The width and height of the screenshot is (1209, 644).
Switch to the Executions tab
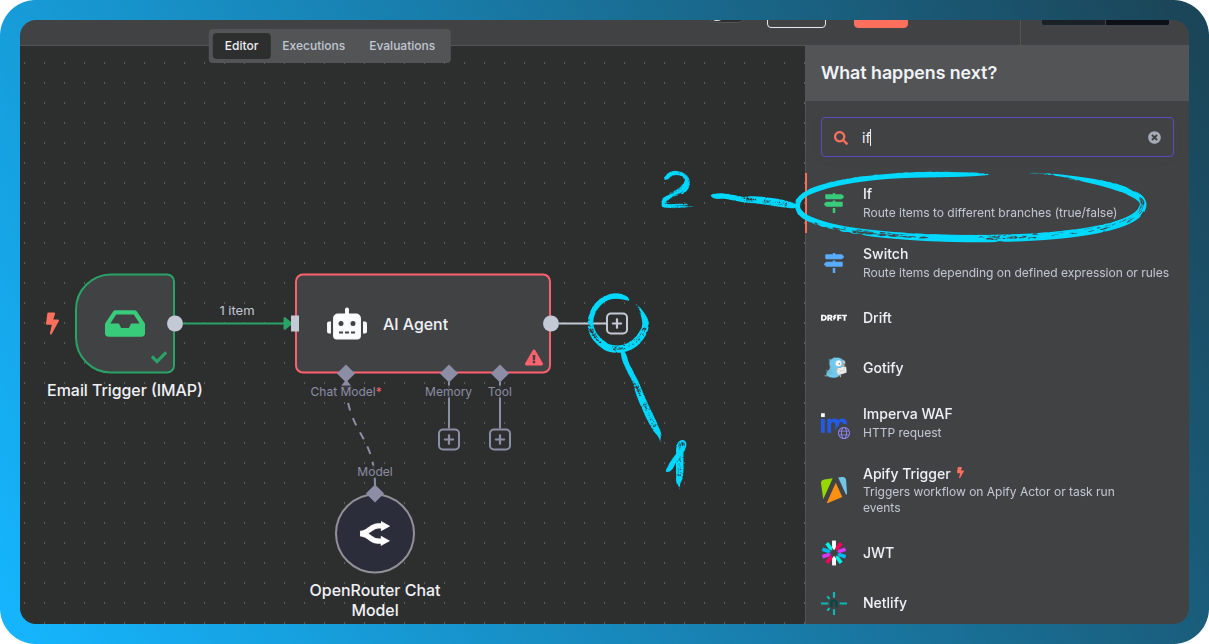click(313, 45)
